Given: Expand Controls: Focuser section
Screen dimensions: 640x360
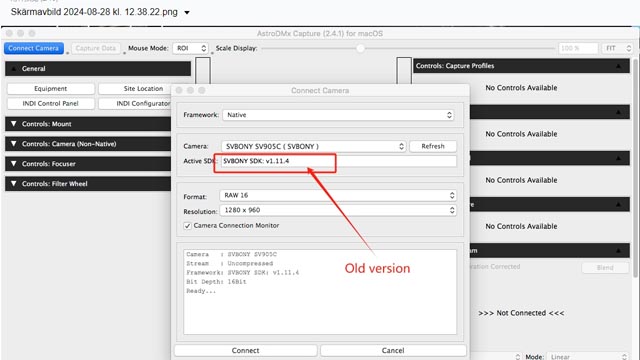Looking at the screenshot, I should [88, 164].
